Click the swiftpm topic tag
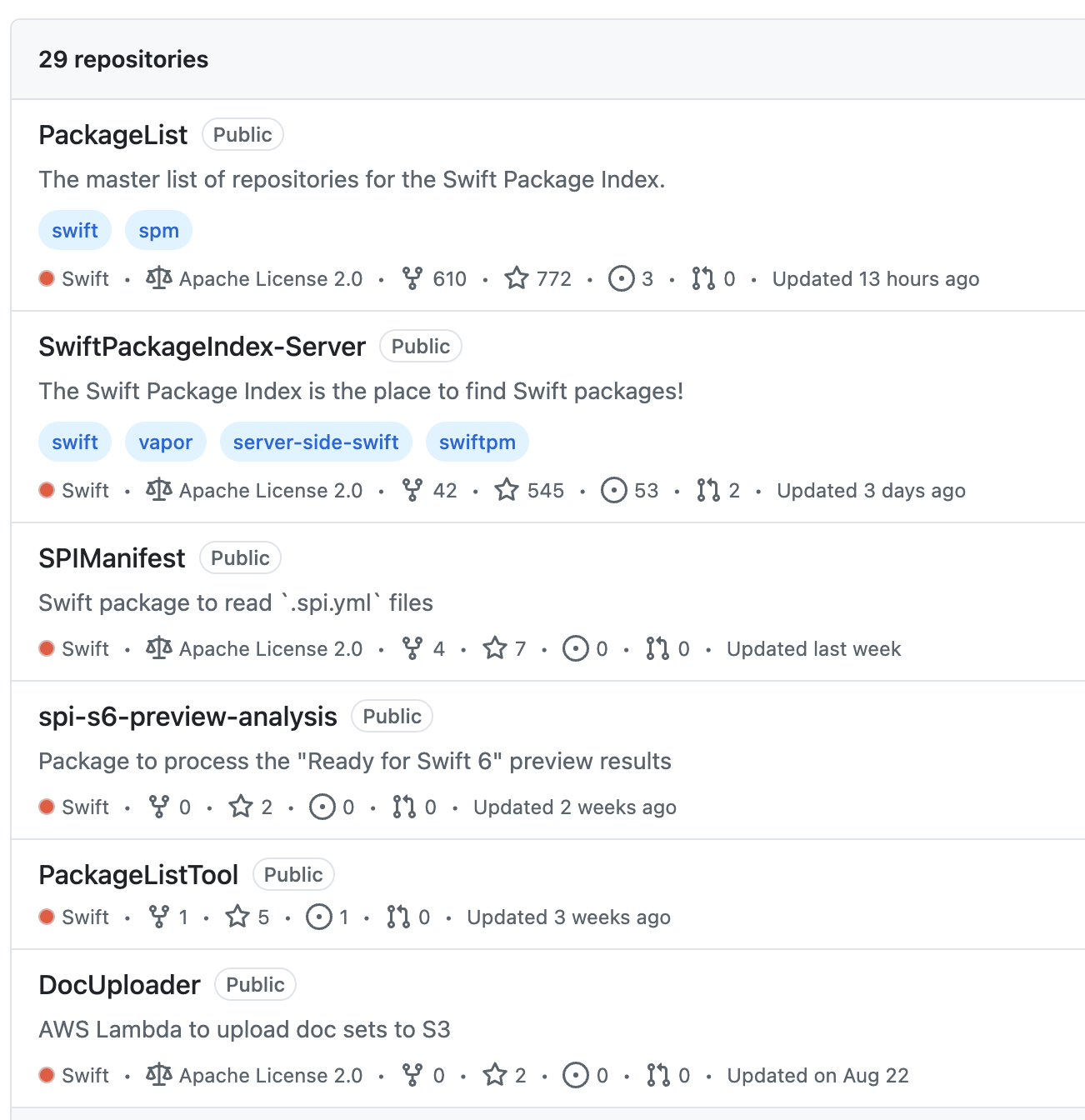 (x=477, y=442)
